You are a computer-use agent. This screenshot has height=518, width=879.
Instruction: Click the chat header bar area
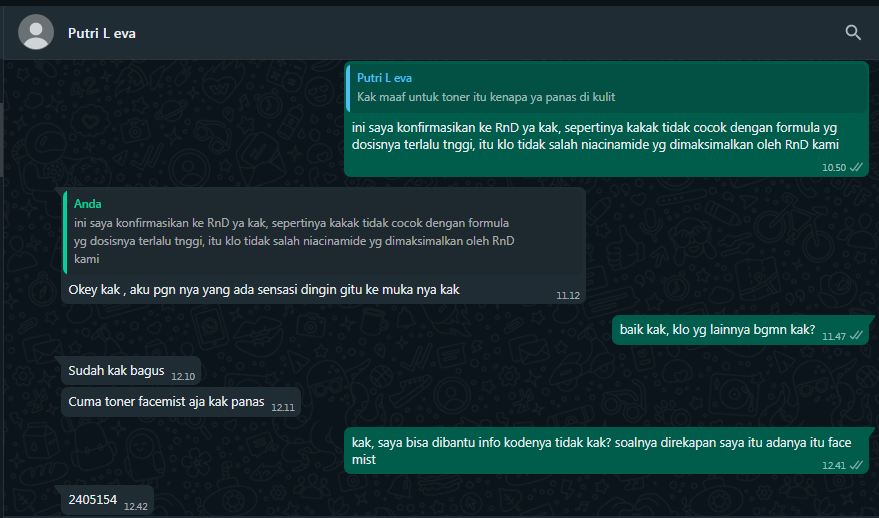(440, 33)
